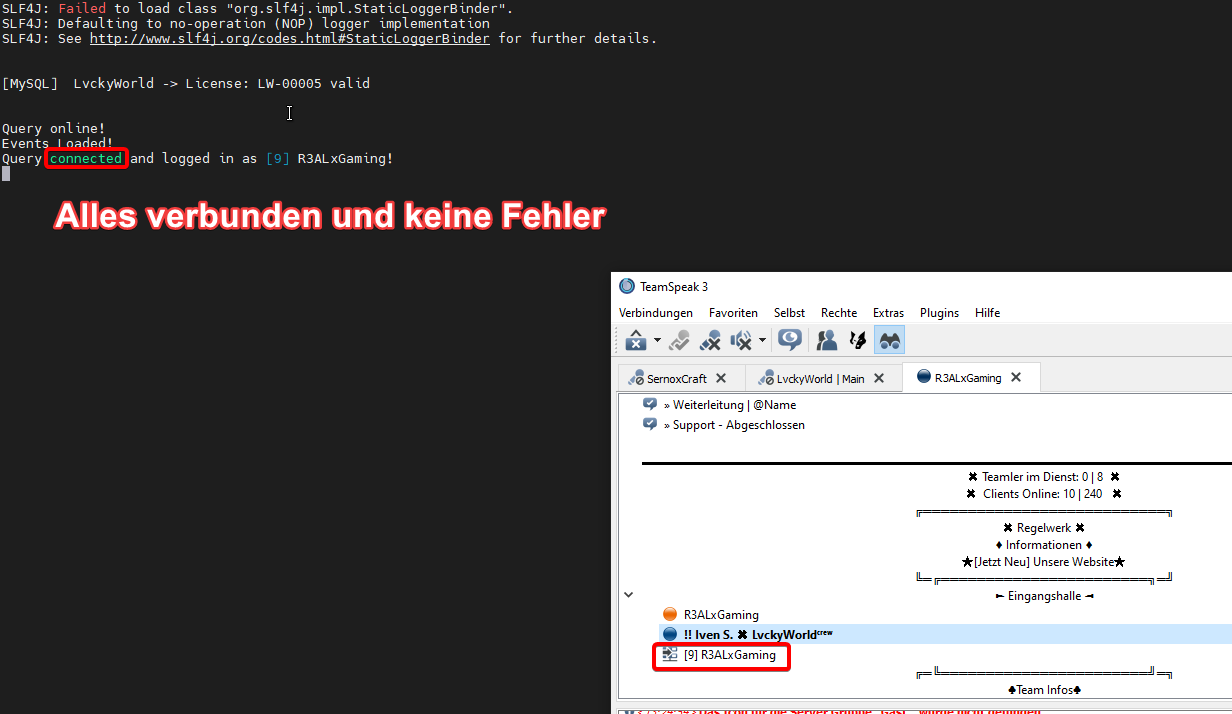Image resolution: width=1232 pixels, height=714 pixels.
Task: Open the contacts manager toolbar icon
Action: click(x=827, y=341)
